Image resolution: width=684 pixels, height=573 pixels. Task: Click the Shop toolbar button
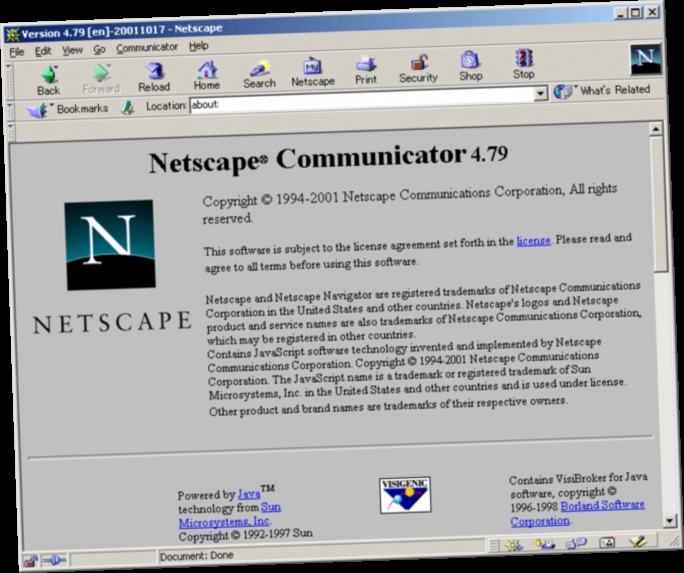tap(471, 67)
